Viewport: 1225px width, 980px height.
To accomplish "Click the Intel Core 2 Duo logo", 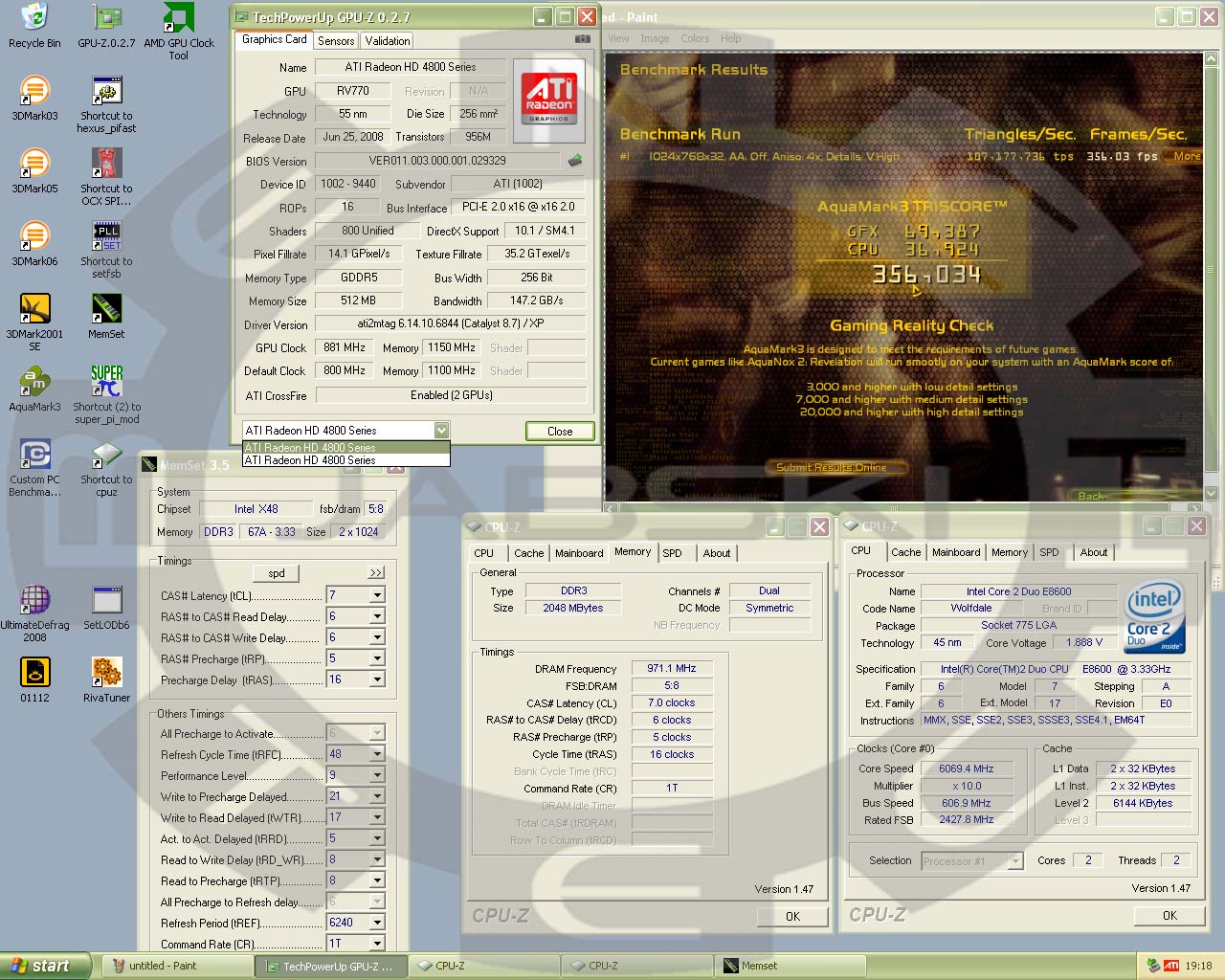I will (1155, 616).
